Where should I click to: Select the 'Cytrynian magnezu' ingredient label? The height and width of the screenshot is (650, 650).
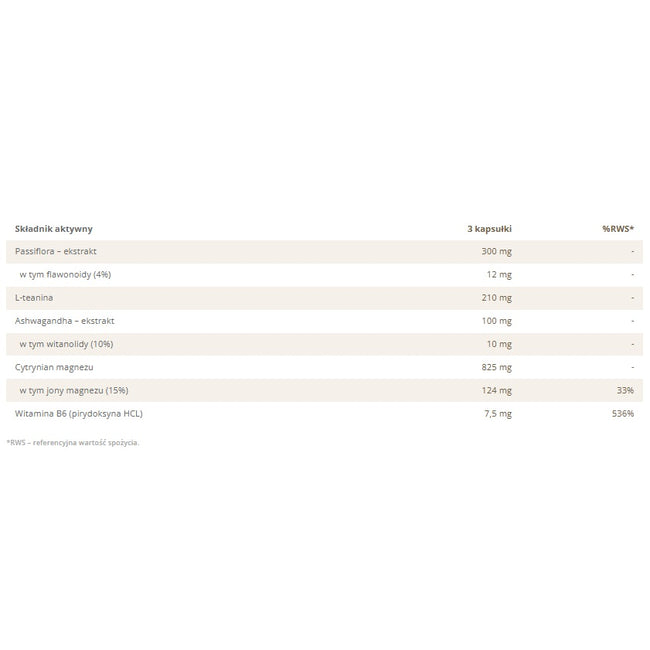tap(54, 367)
